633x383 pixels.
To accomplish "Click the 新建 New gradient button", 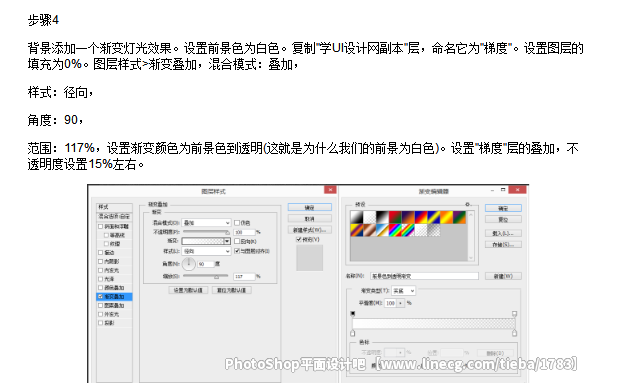I will pos(503,276).
